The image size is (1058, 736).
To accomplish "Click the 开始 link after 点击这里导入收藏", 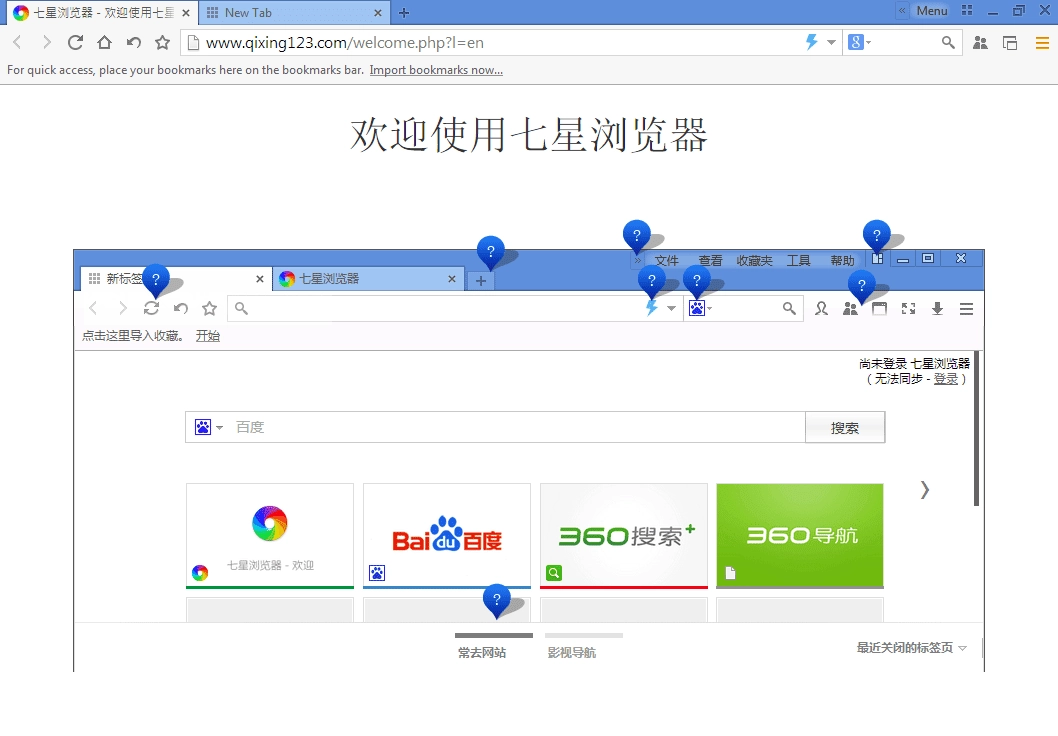I will (x=208, y=336).
